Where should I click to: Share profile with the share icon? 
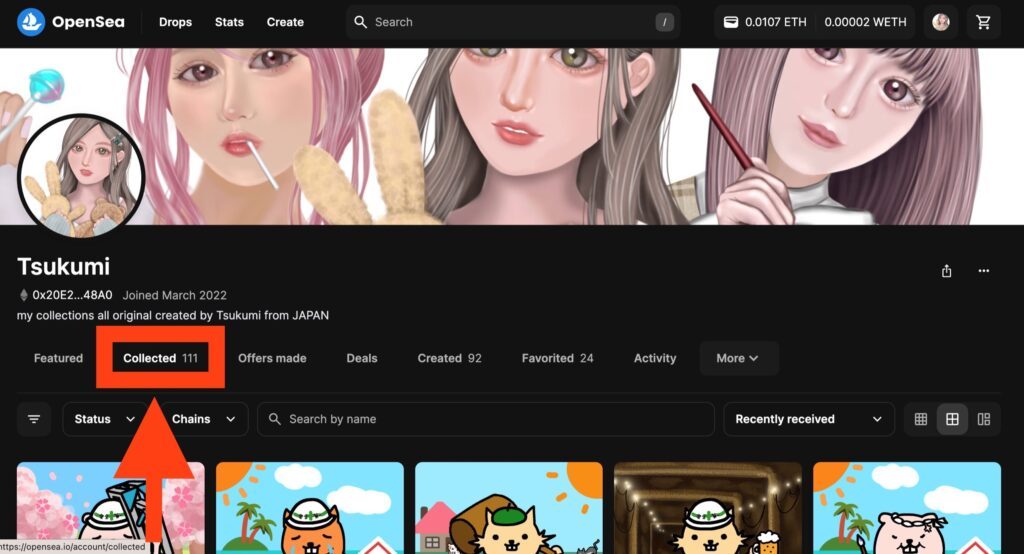click(x=946, y=271)
